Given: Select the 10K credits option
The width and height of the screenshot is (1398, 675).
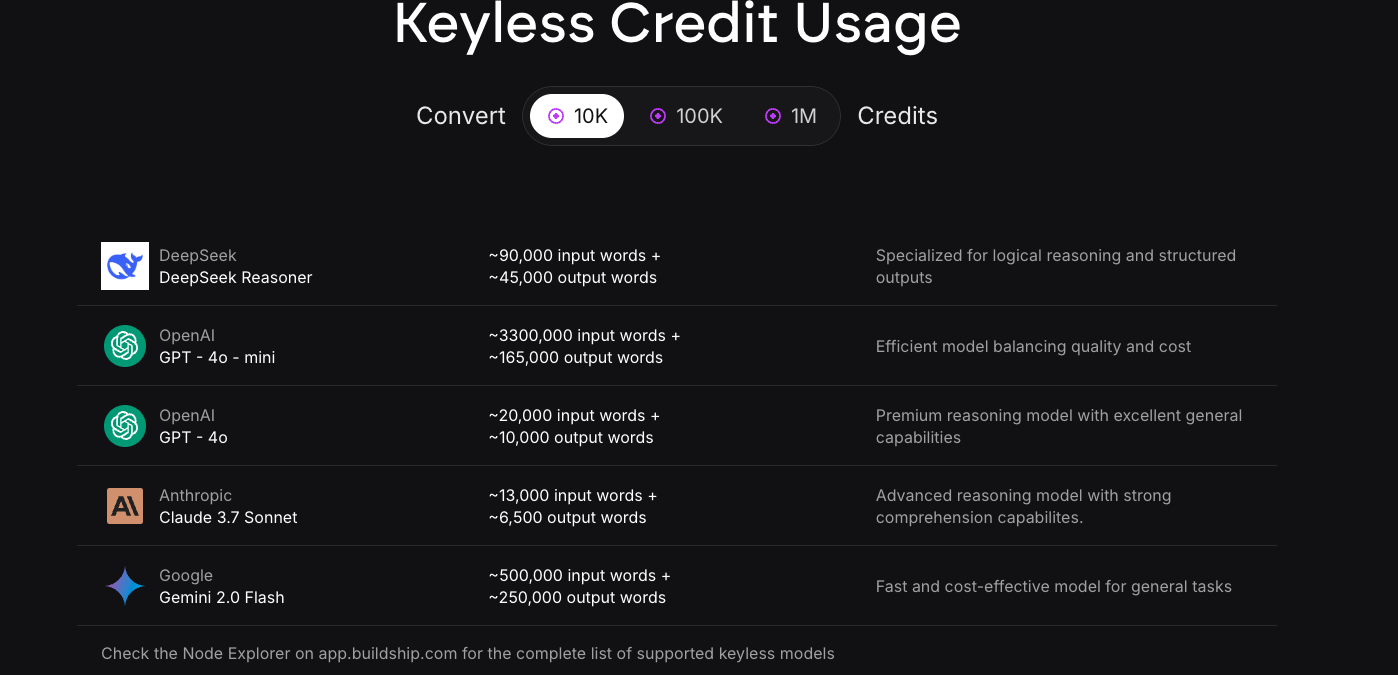Looking at the screenshot, I should point(577,116).
